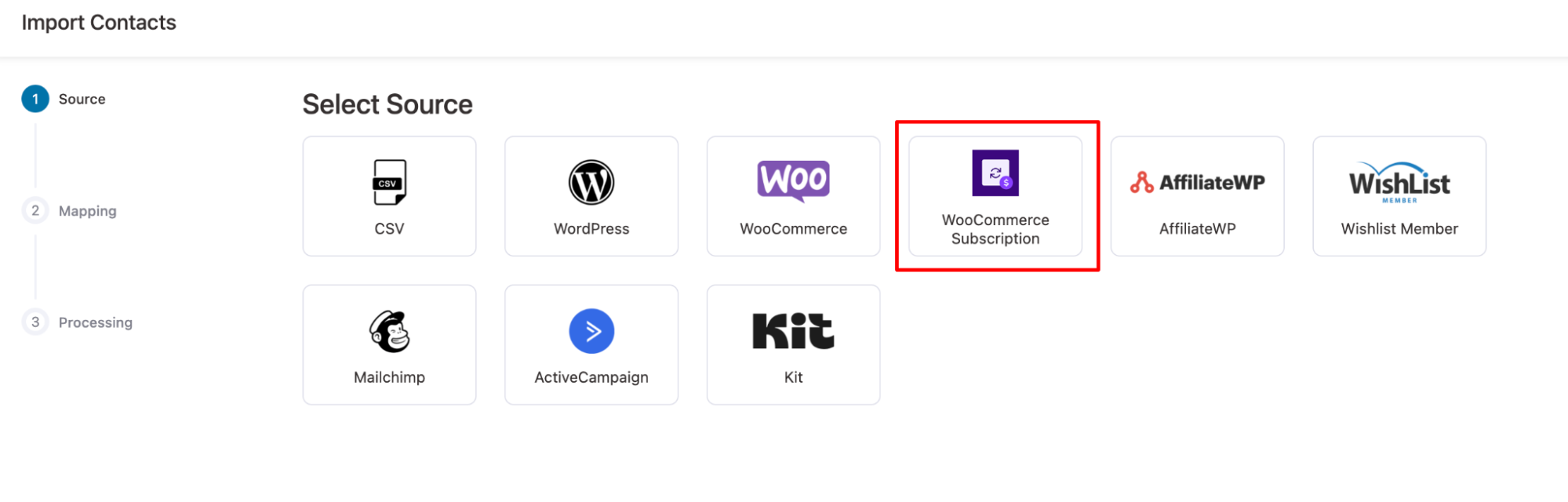1568x502 pixels.
Task: Click the circled number 2 step indicator
Action: point(35,210)
